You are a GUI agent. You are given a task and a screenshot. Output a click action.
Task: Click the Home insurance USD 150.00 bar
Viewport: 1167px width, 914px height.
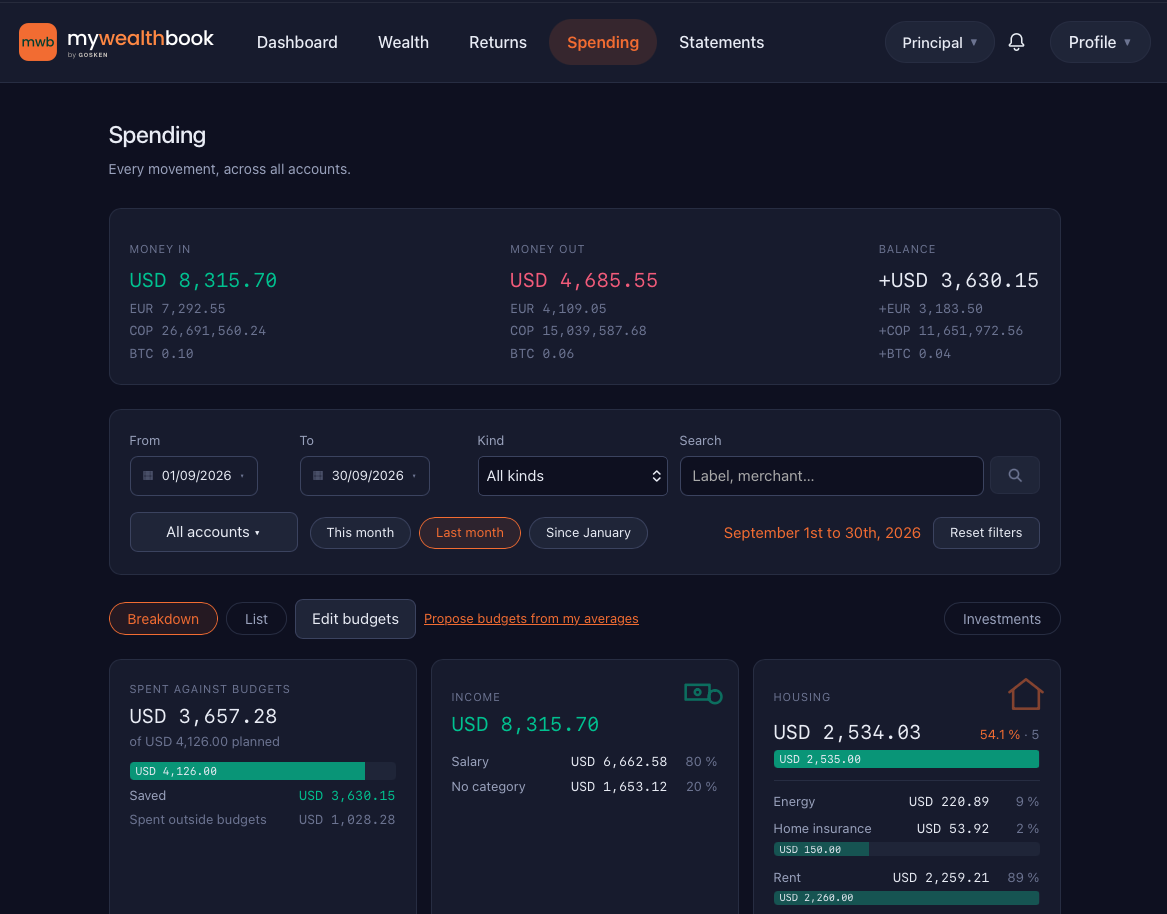point(906,849)
